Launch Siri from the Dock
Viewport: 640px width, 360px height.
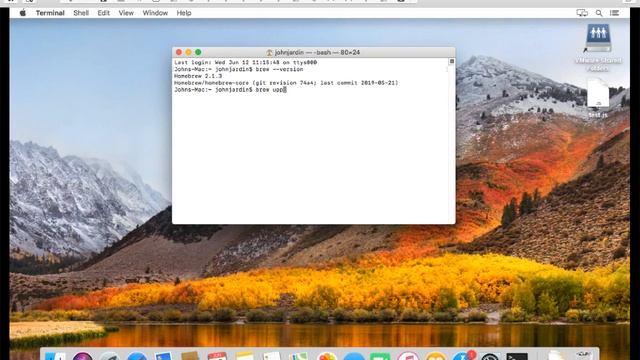[x=82, y=356]
